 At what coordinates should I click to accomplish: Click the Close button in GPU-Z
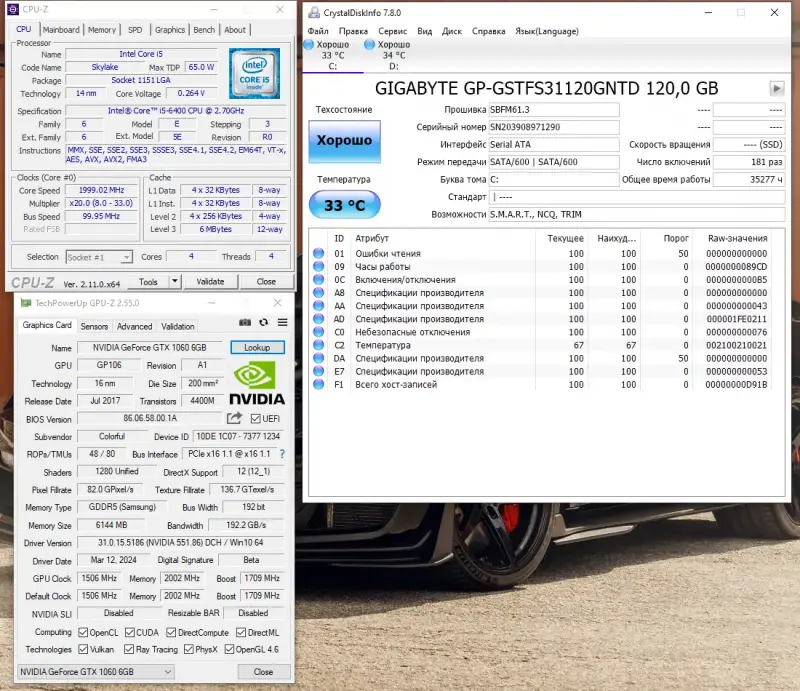coord(263,672)
